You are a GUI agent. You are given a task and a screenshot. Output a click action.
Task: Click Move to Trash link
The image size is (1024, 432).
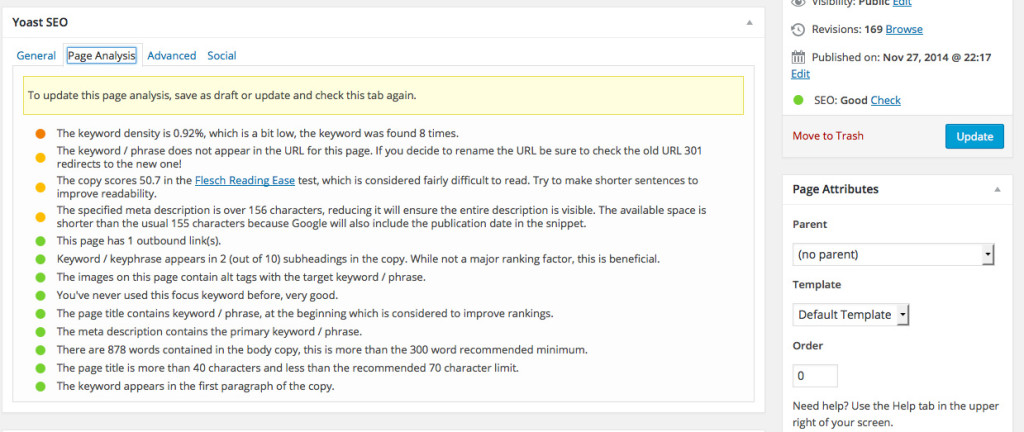[x=828, y=136]
